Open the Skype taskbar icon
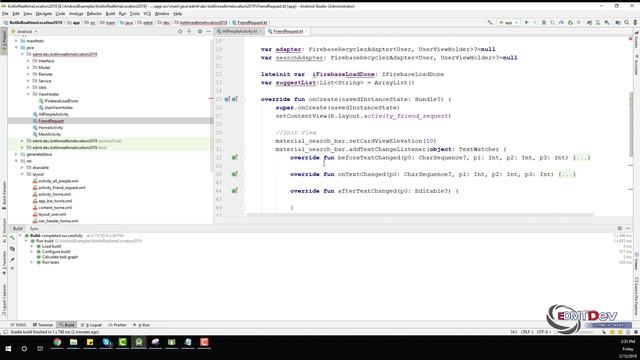 (x=107, y=342)
